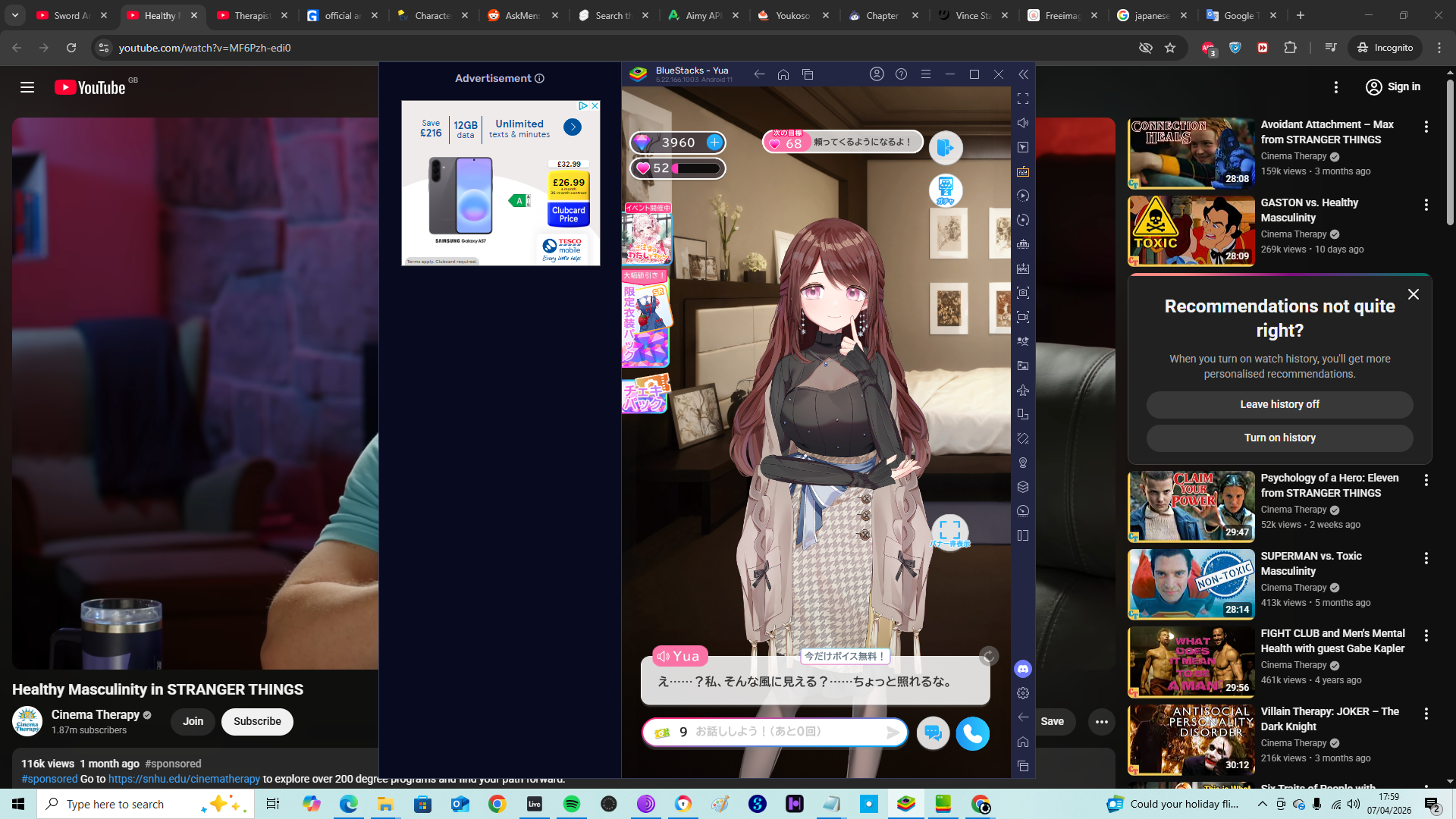
Task: Close the Samsung Tesco Mobile ad
Action: click(x=595, y=105)
